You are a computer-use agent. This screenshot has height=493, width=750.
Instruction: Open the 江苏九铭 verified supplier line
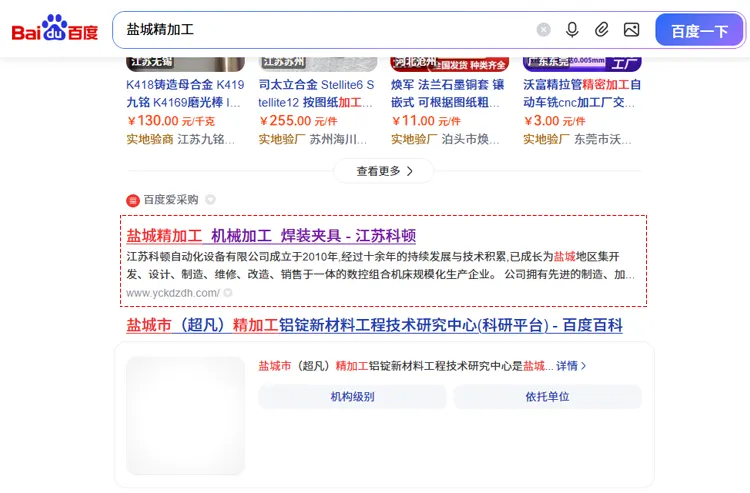pyautogui.click(x=180, y=139)
